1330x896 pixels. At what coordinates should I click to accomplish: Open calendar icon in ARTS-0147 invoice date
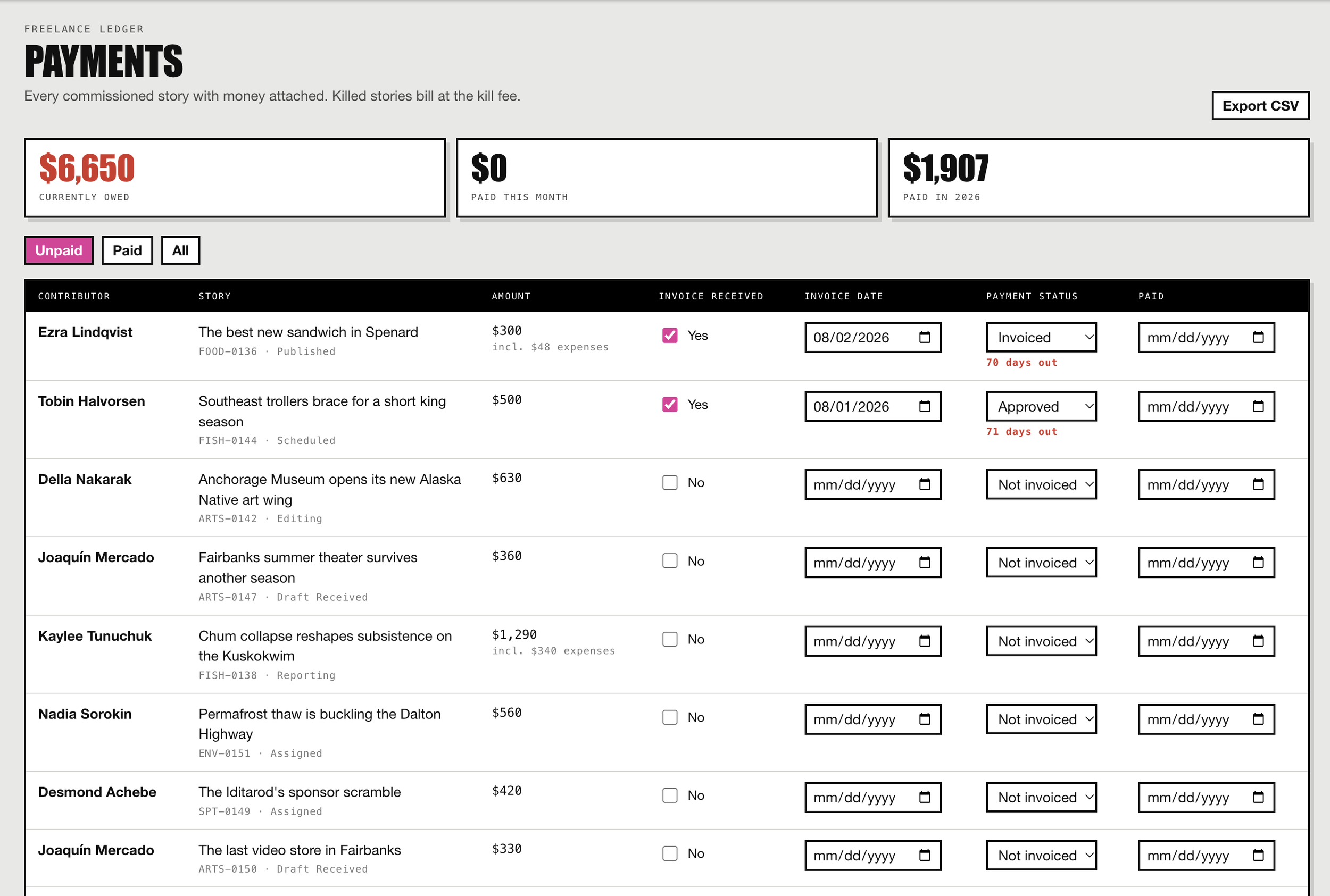pyautogui.click(x=924, y=563)
